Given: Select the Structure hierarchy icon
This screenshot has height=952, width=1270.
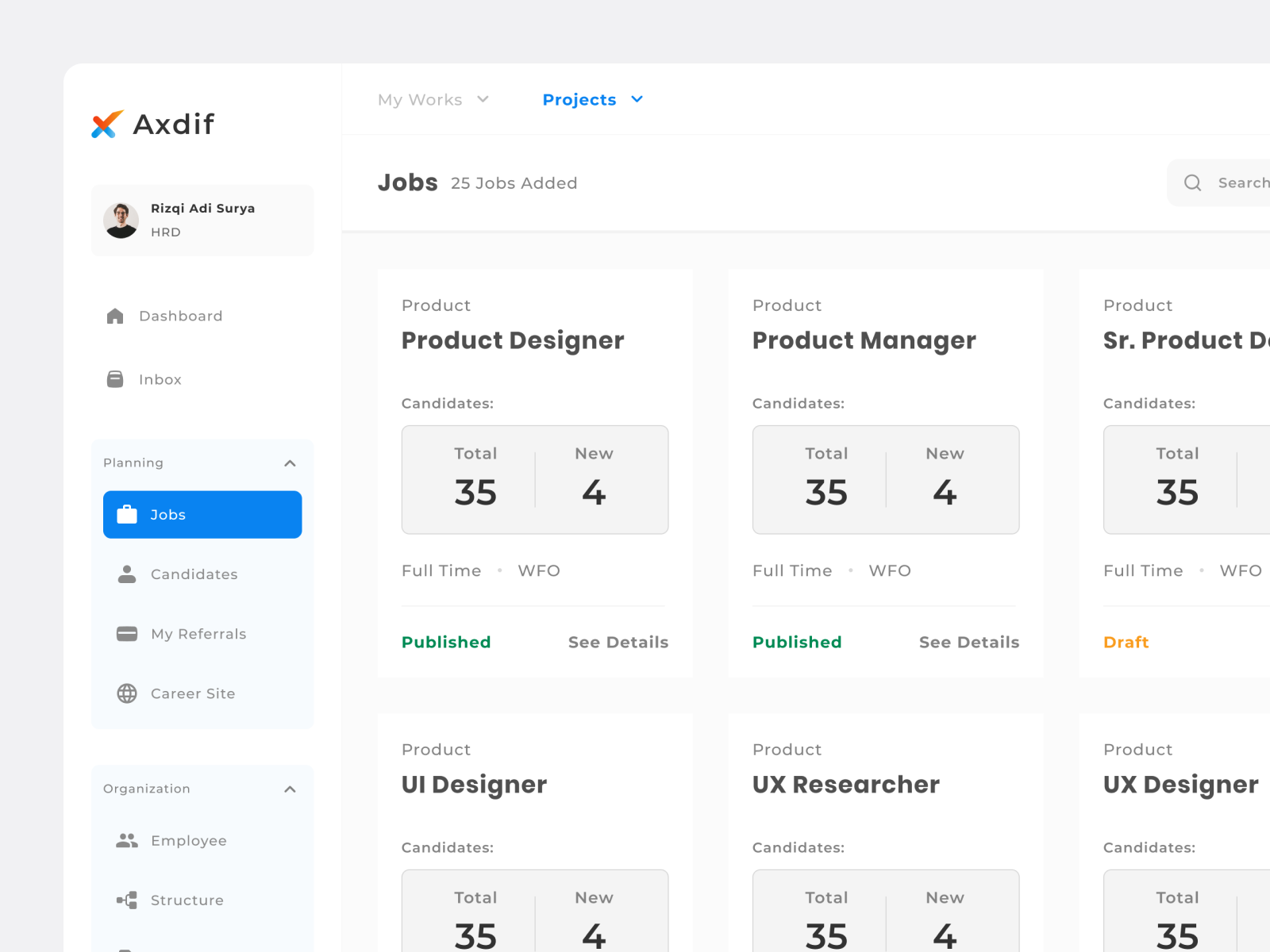Looking at the screenshot, I should point(126,900).
